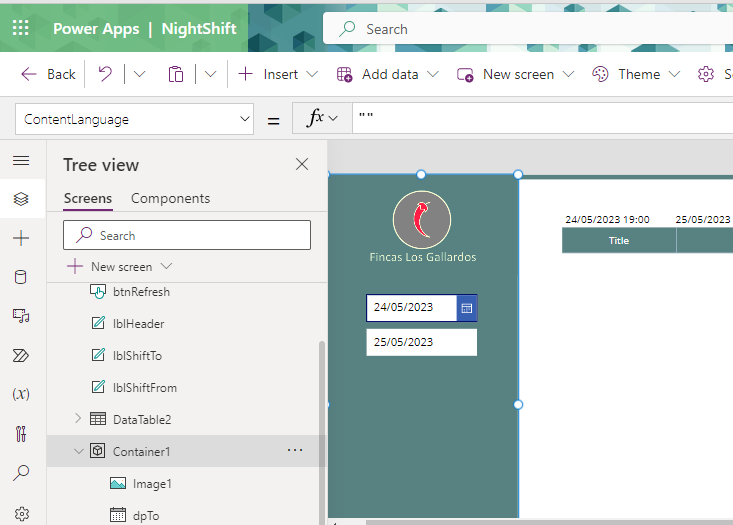Screen dimensions: 733x525
Task: Click Add data in the toolbar
Action: tap(388, 74)
